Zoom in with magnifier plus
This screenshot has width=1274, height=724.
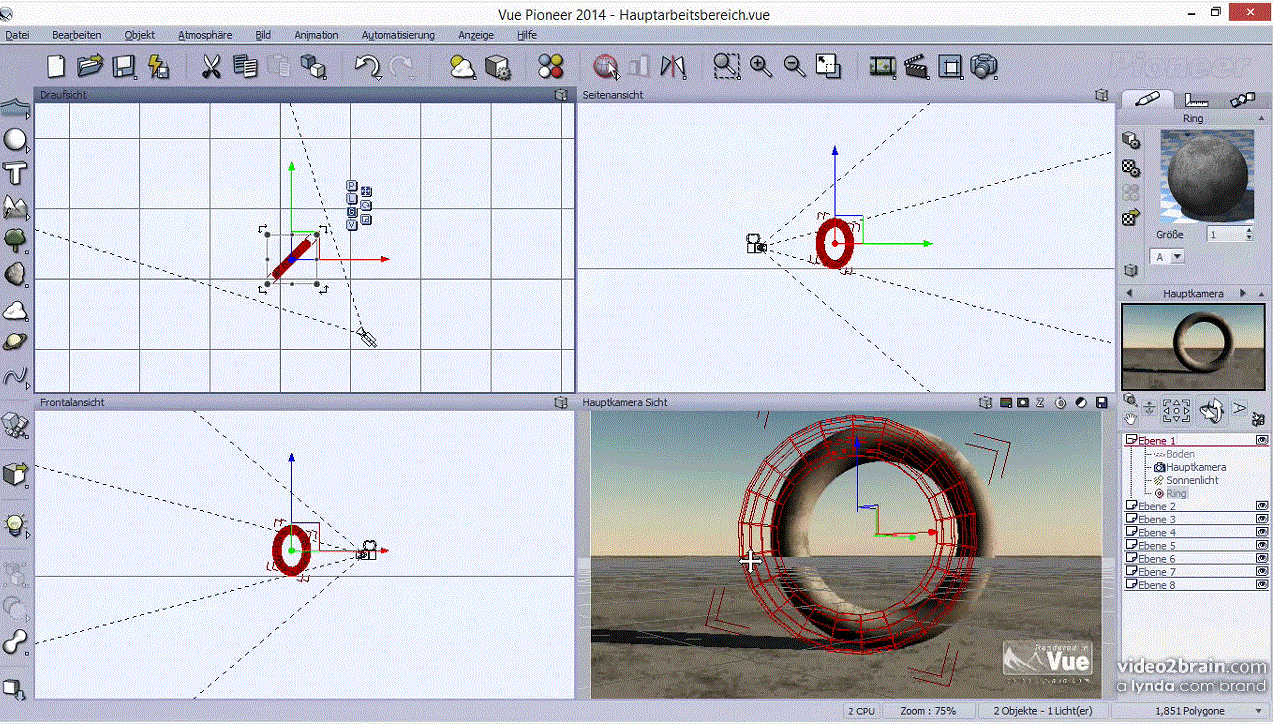[761, 66]
